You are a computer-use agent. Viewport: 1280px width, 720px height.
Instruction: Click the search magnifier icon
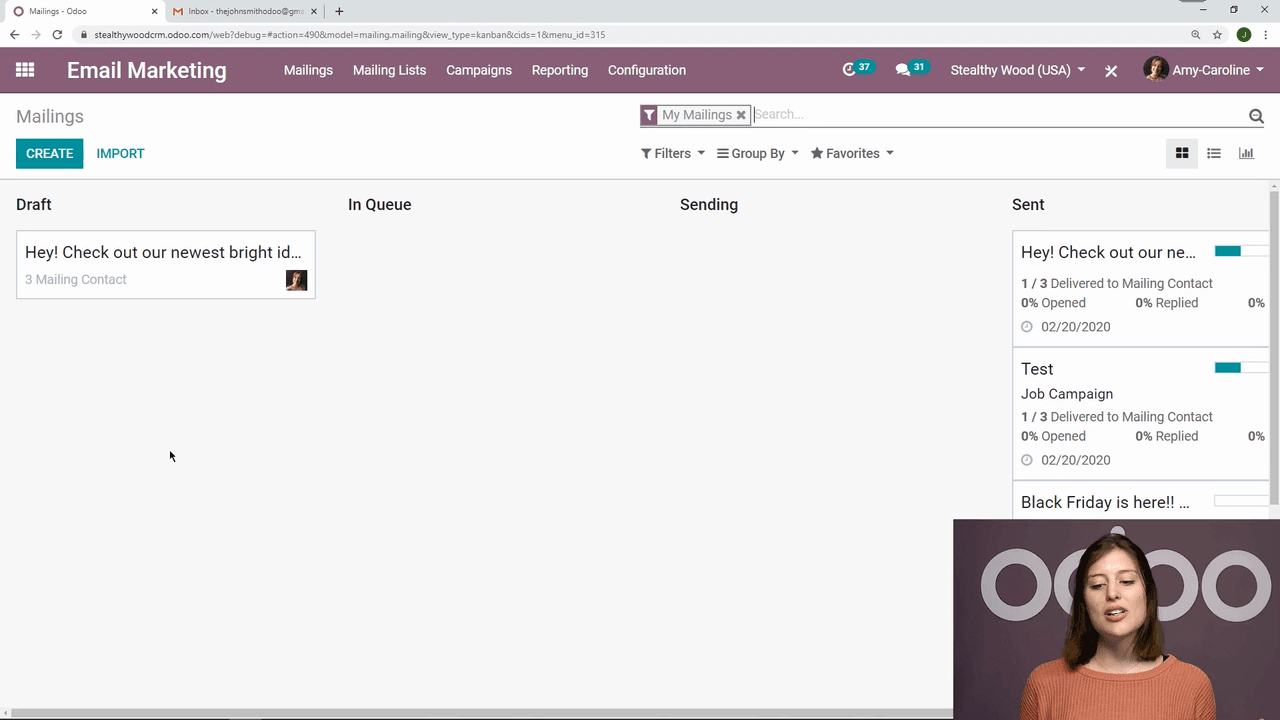pyautogui.click(x=1256, y=116)
